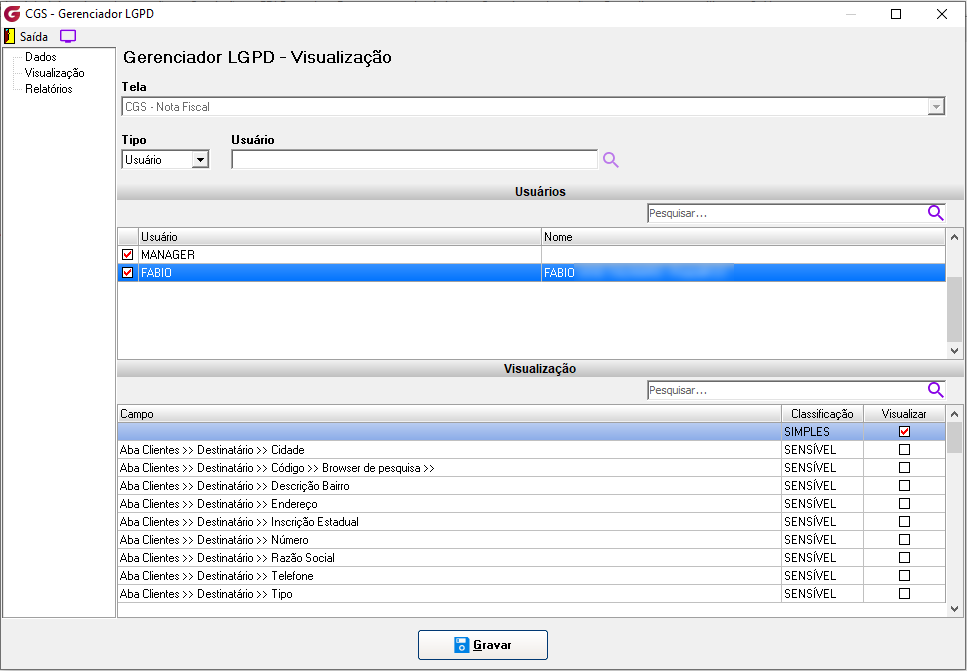Click the Usuário column header
Screen dimensions: 967x671
click(340, 237)
